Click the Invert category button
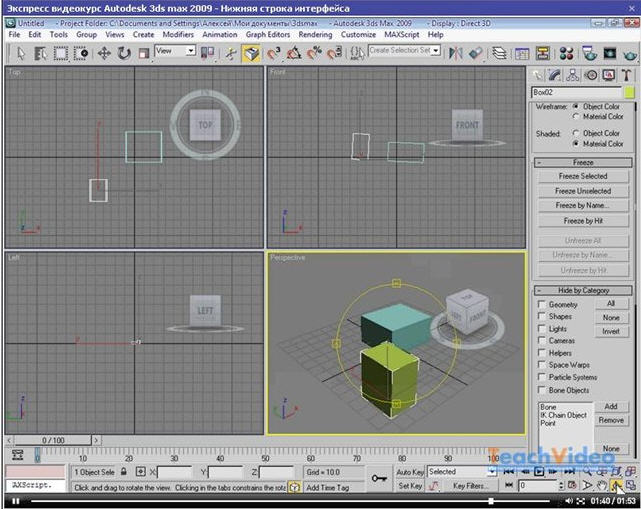Screen dimensions: 641x509 coord(611,331)
